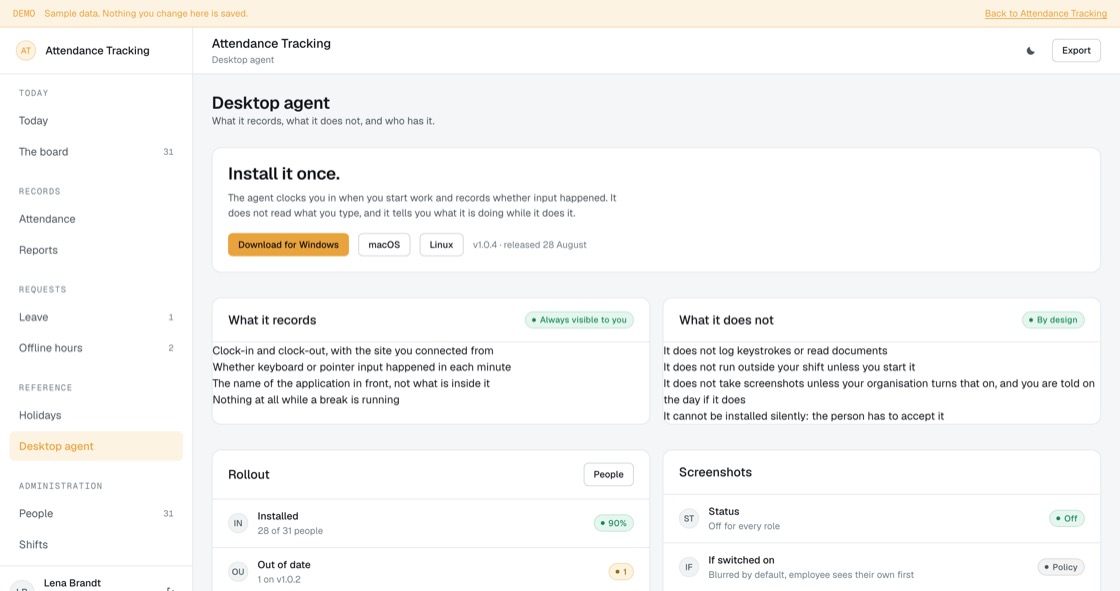The width and height of the screenshot is (1120, 591).
Task: Click the Export button
Action: click(1076, 51)
